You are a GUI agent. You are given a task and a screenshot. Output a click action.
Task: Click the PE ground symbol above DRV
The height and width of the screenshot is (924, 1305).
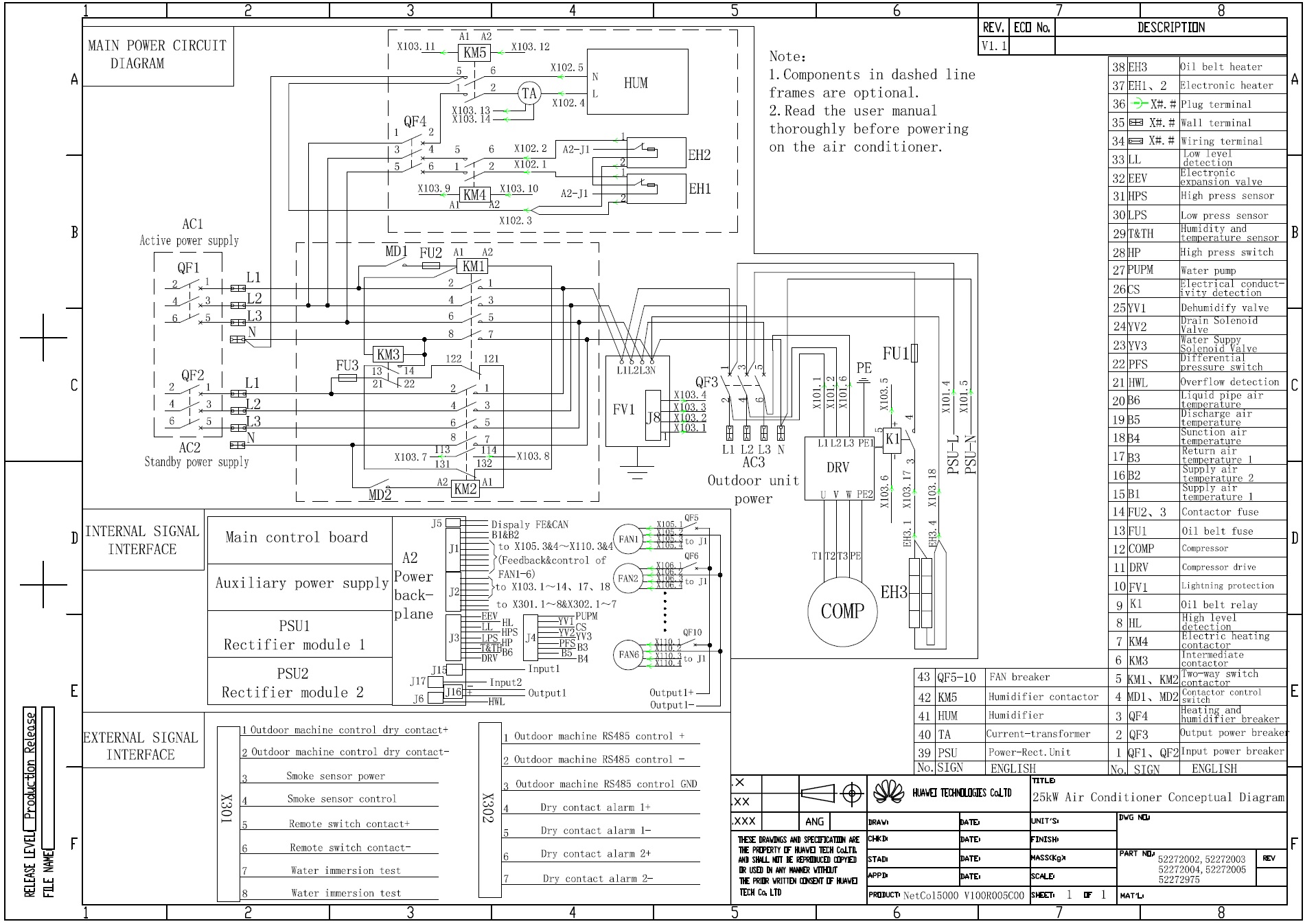tap(864, 380)
